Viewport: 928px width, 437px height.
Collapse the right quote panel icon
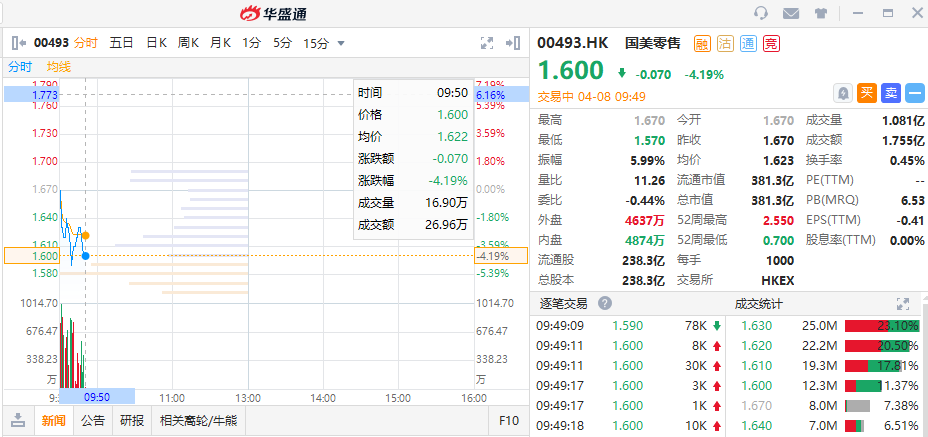point(513,43)
